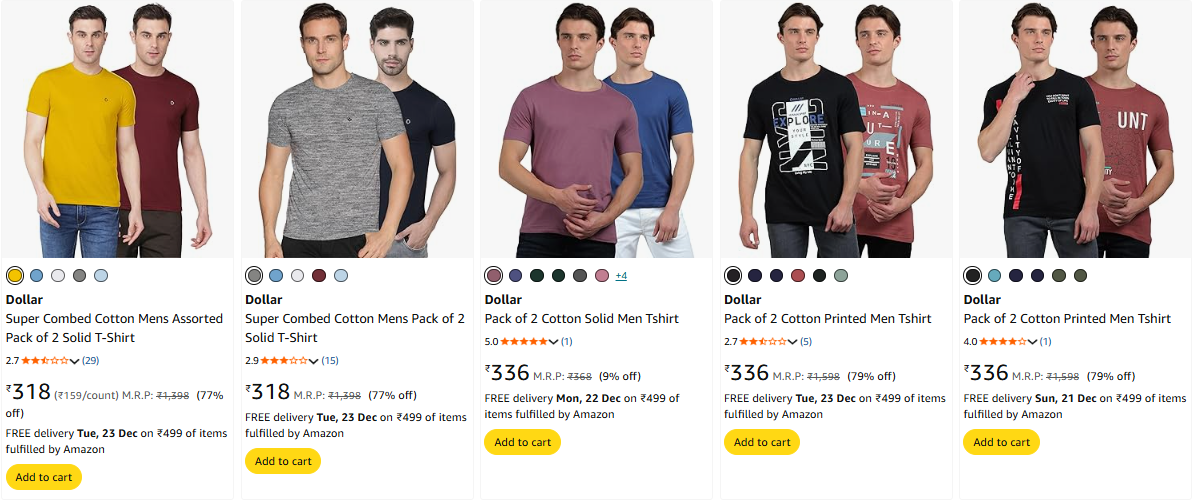Select the sage green swatch under the EXPLORE tee
The image size is (1196, 501).
tap(841, 276)
